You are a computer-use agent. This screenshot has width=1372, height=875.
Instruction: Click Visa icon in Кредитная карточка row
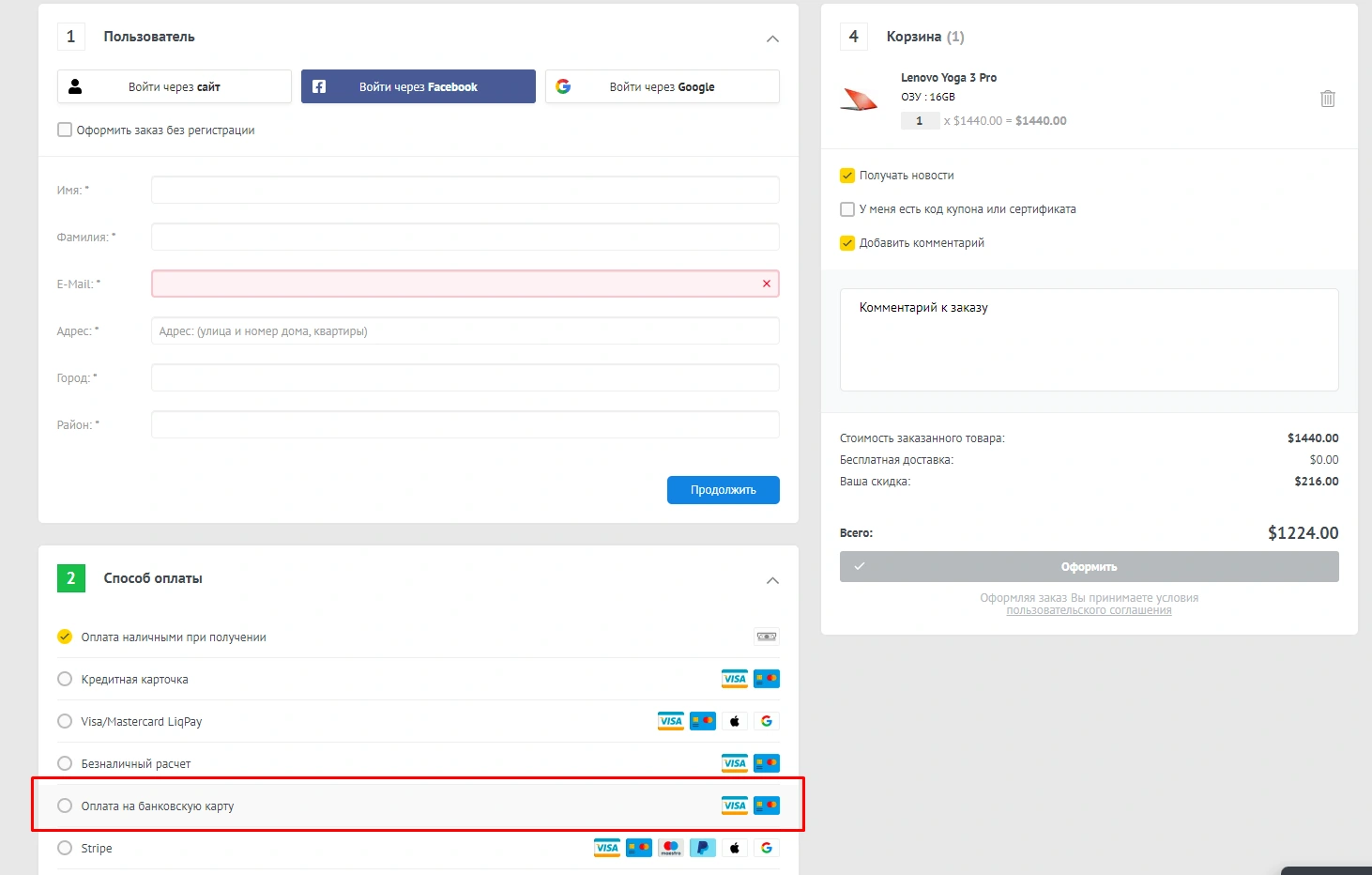click(x=734, y=679)
